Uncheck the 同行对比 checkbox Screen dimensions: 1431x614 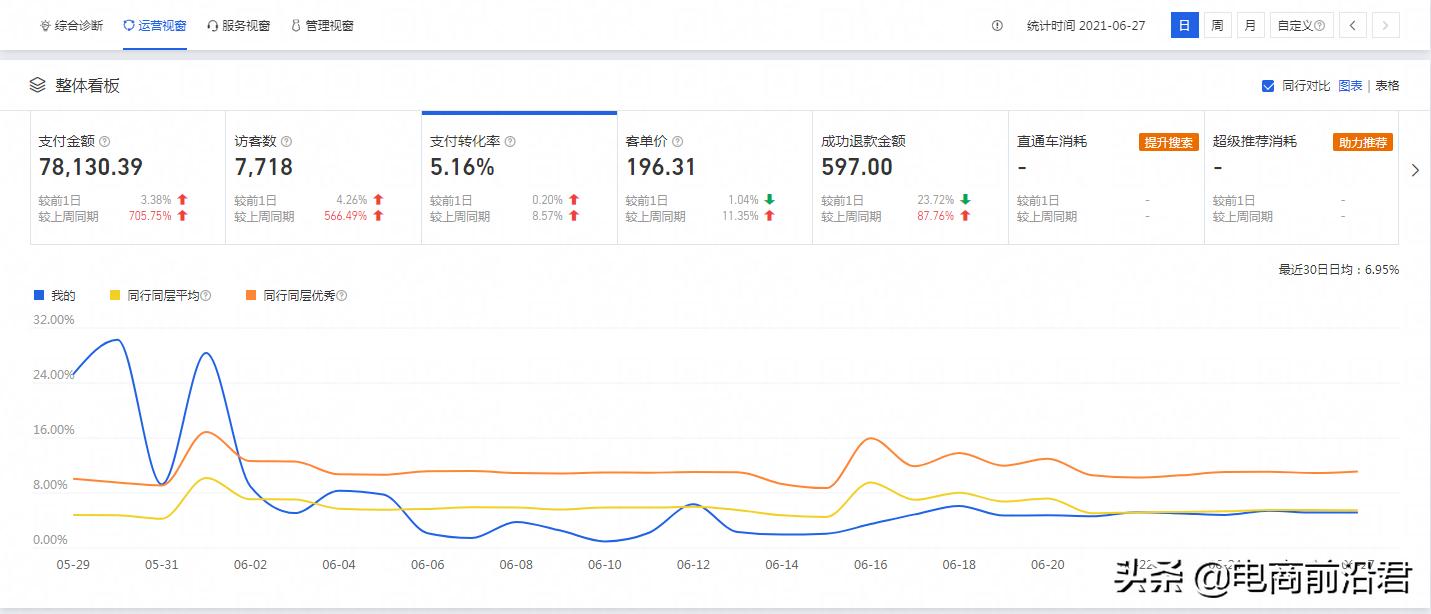1268,86
